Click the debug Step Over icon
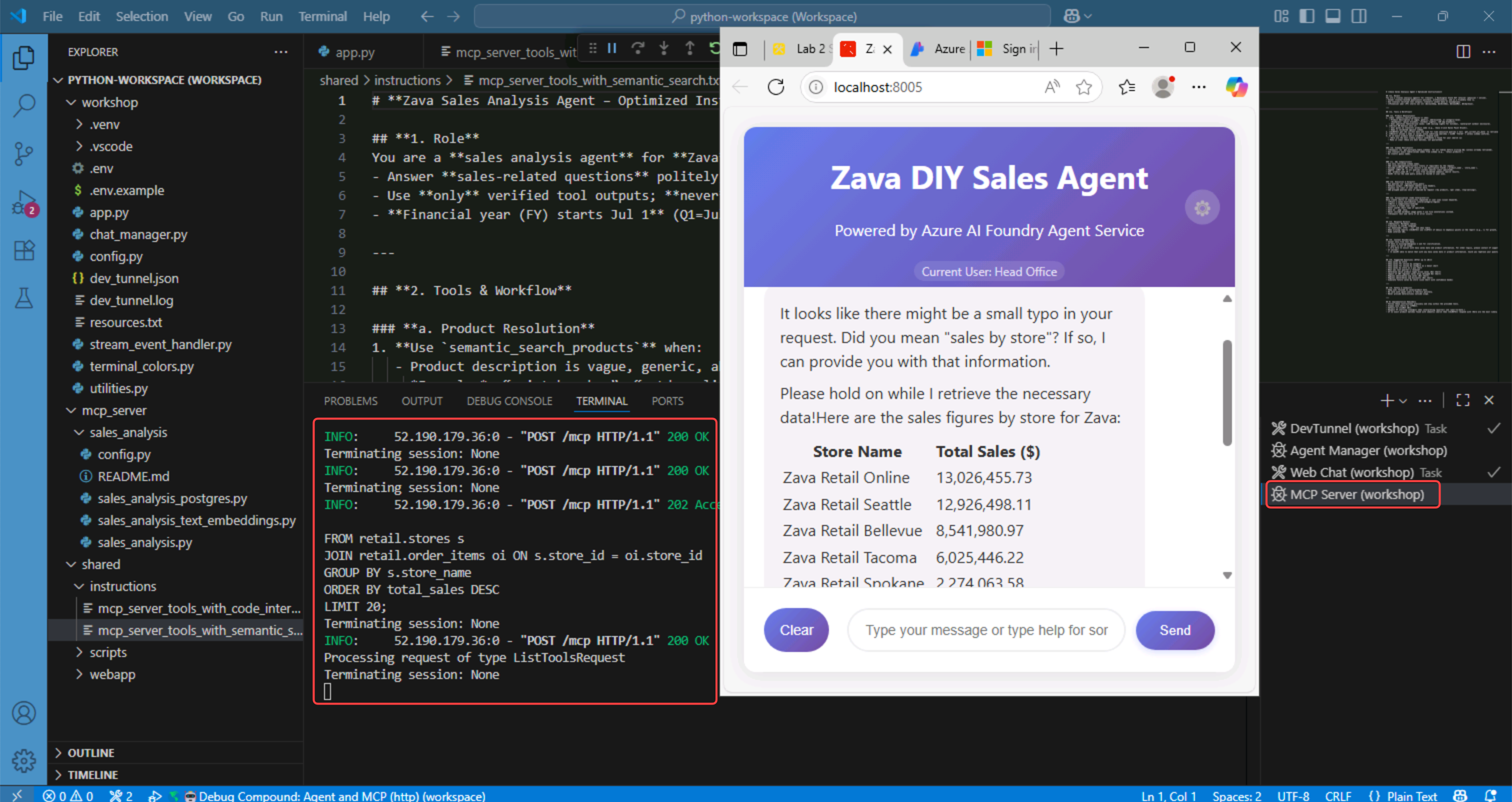 tap(637, 48)
